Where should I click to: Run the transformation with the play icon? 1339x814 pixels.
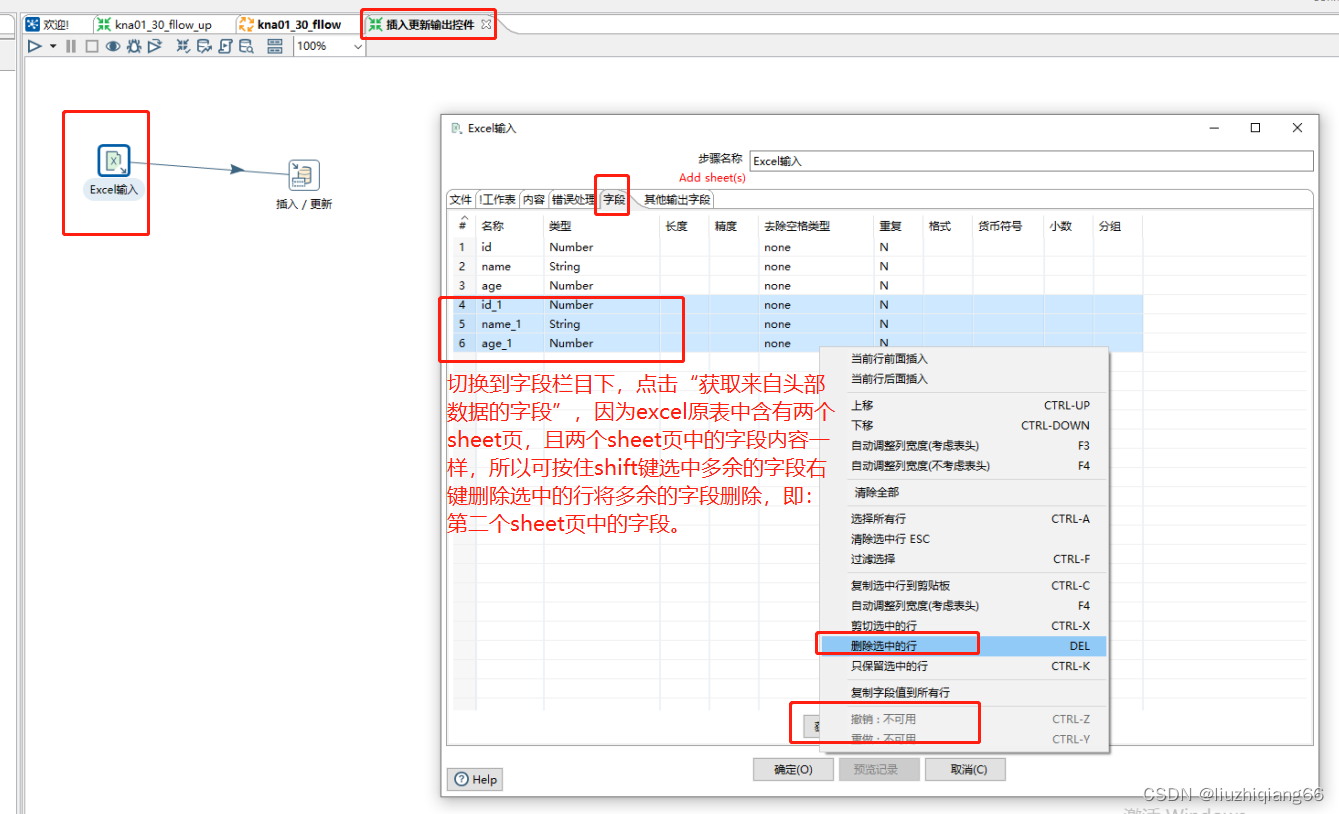point(35,46)
